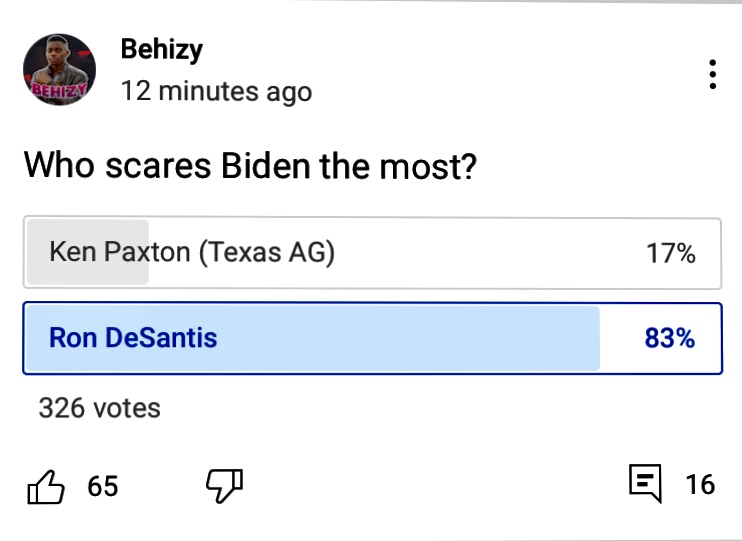Click the 'Ken Paxton' option text
The height and width of the screenshot is (541, 742).
click(x=119, y=252)
